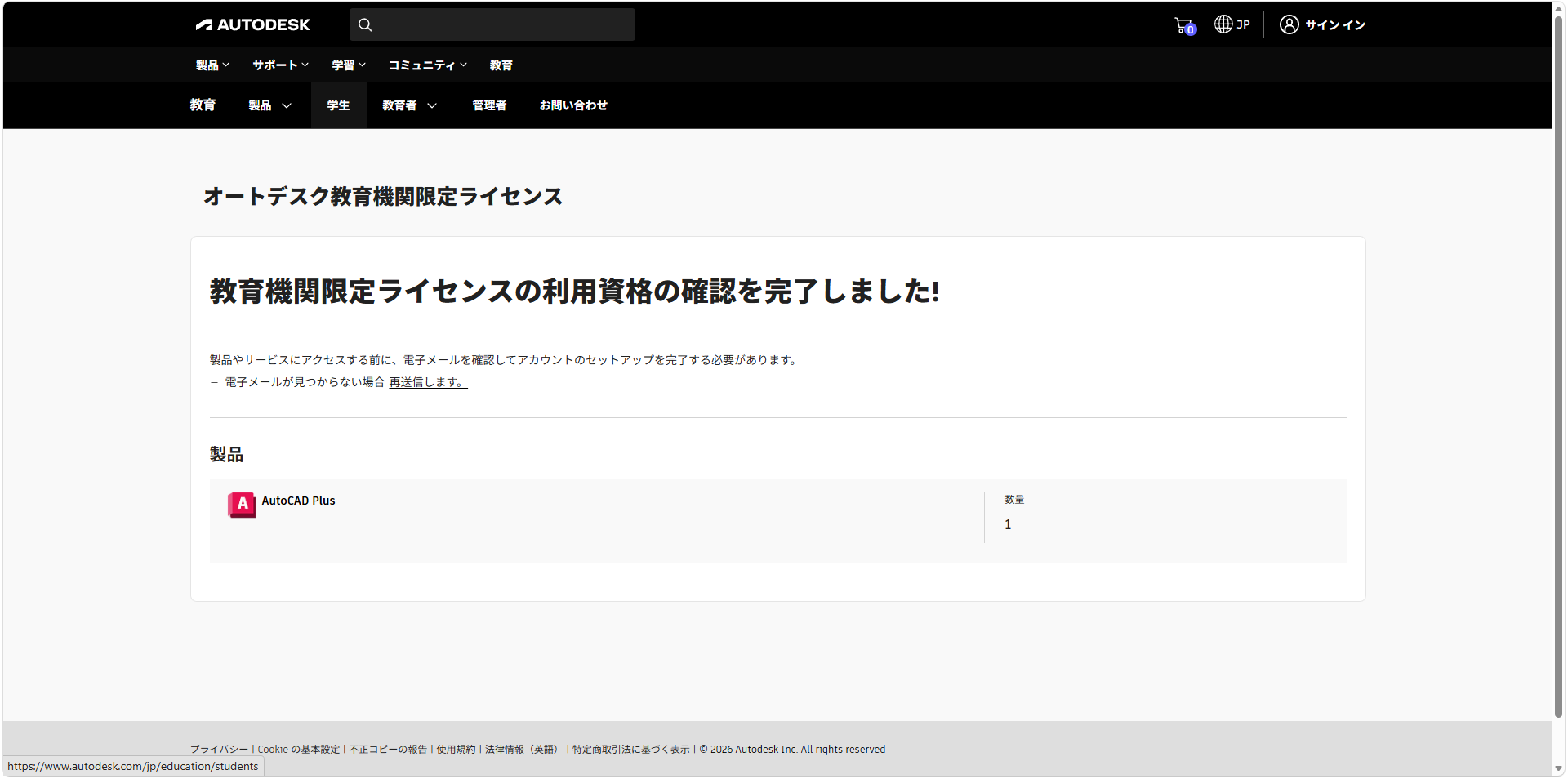Open 不正コピーの報告 footer link
1568x779 pixels.
click(x=388, y=750)
